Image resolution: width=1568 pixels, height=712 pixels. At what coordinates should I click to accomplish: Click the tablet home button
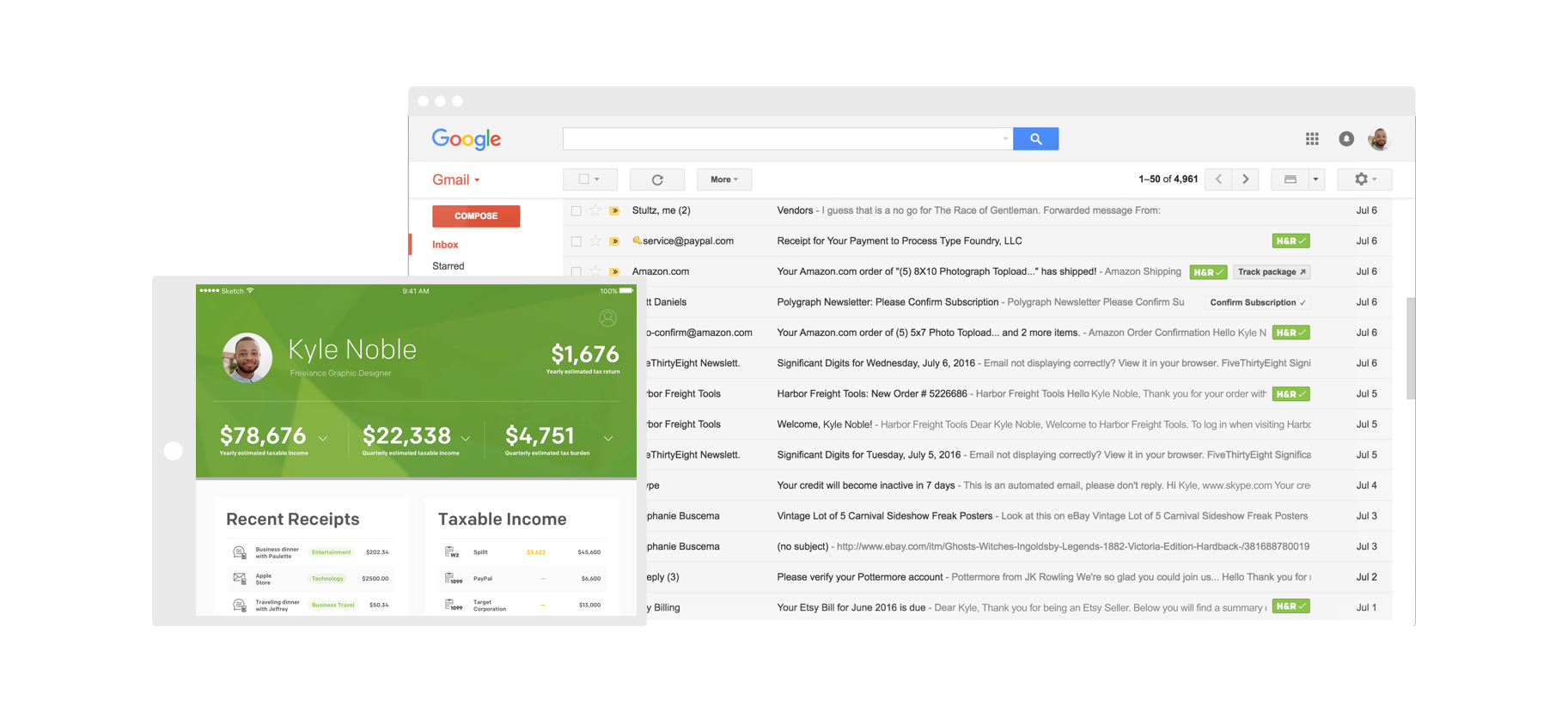(x=174, y=451)
